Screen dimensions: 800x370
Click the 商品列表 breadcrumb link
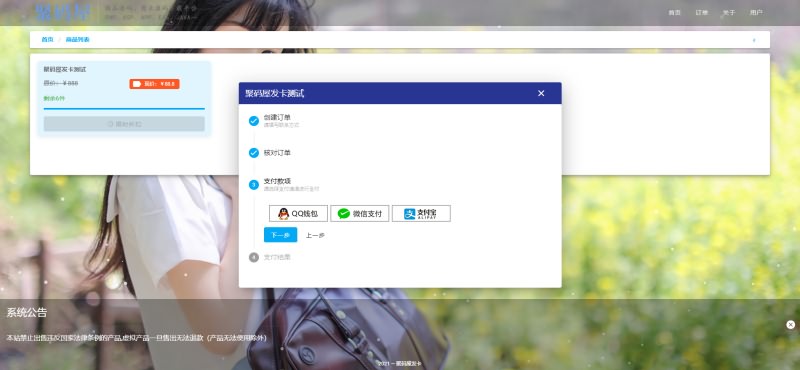click(x=78, y=39)
